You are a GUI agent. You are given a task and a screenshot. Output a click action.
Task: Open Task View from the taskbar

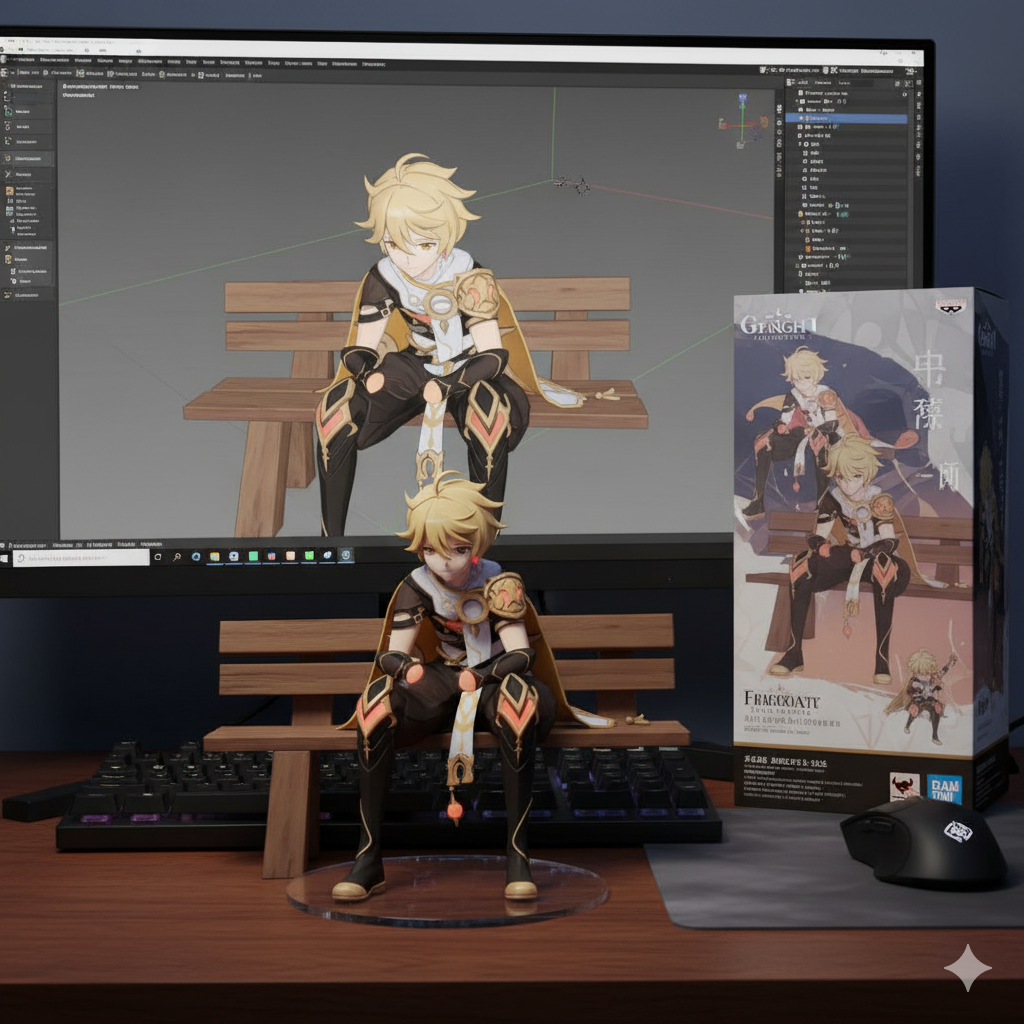(157, 557)
